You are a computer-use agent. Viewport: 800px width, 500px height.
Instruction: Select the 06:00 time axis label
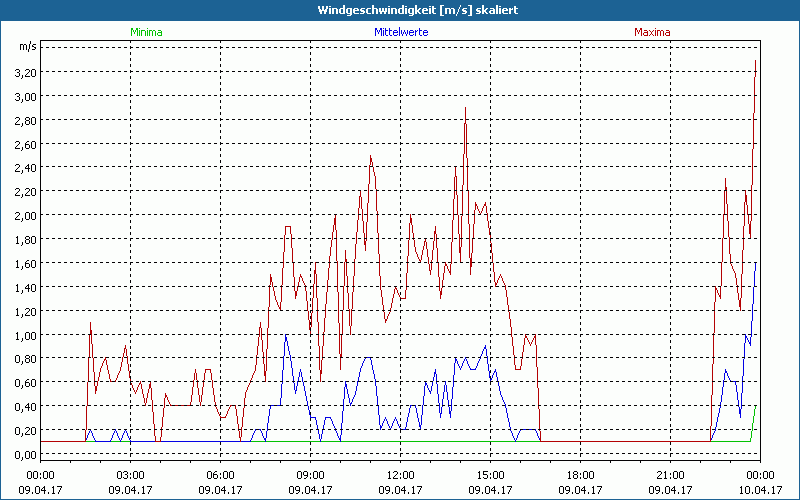coord(221,475)
